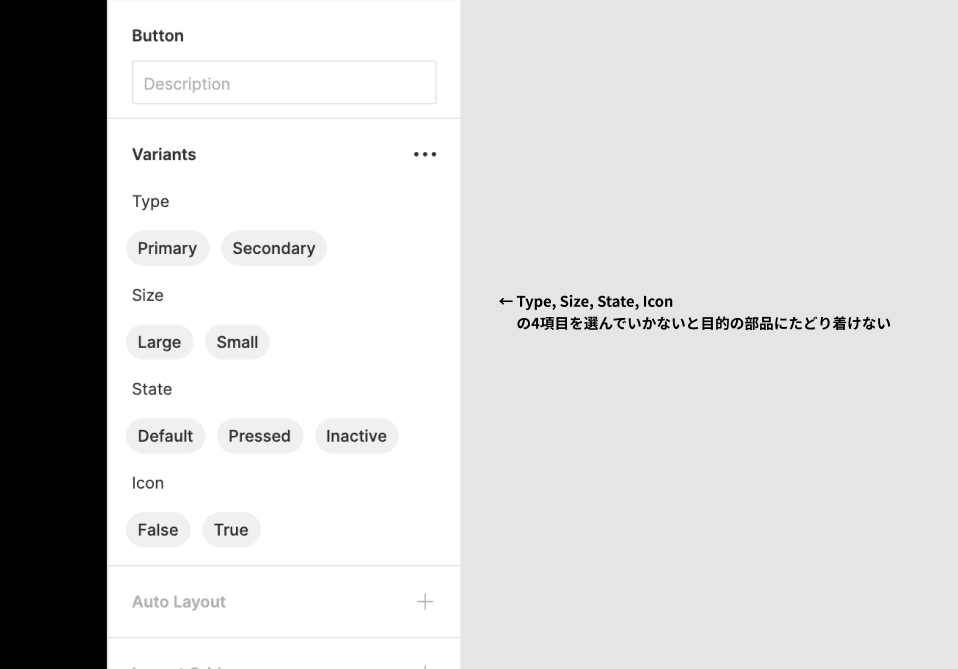Set Icon variant to True
This screenshot has width=958, height=669.
pyautogui.click(x=231, y=530)
